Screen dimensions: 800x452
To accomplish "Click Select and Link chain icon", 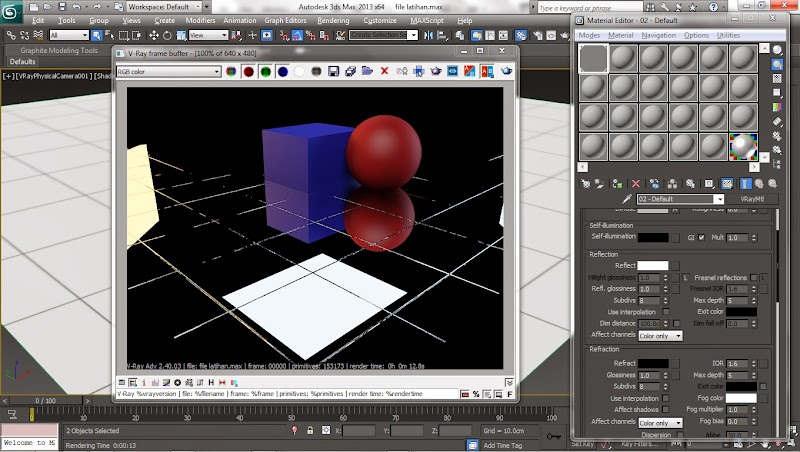I will 11,35.
